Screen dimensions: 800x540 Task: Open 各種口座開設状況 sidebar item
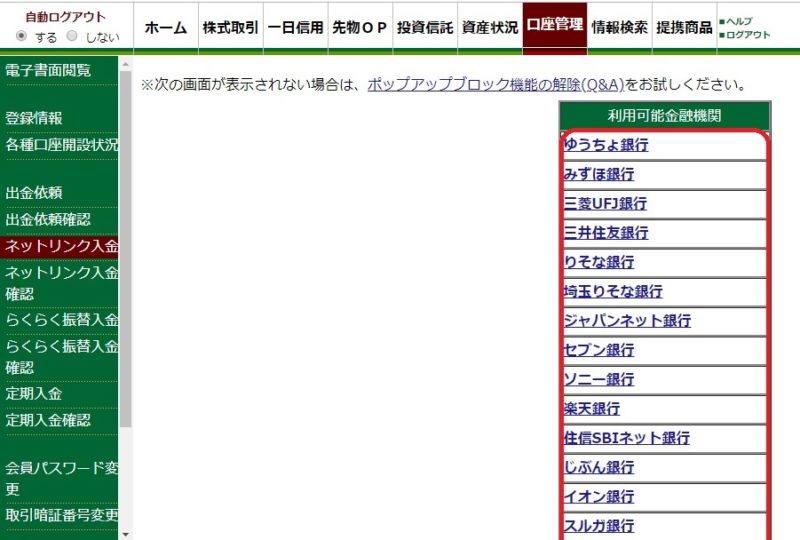pyautogui.click(x=61, y=145)
